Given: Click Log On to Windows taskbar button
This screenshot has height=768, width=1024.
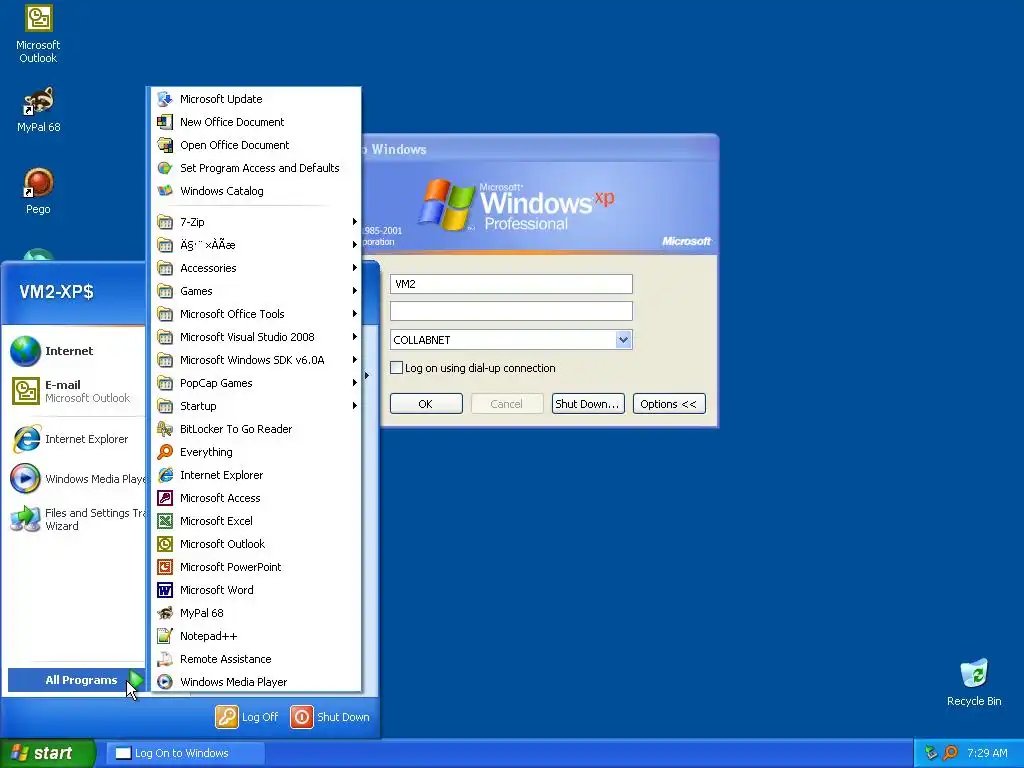Looking at the screenshot, I should pyautogui.click(x=185, y=753).
